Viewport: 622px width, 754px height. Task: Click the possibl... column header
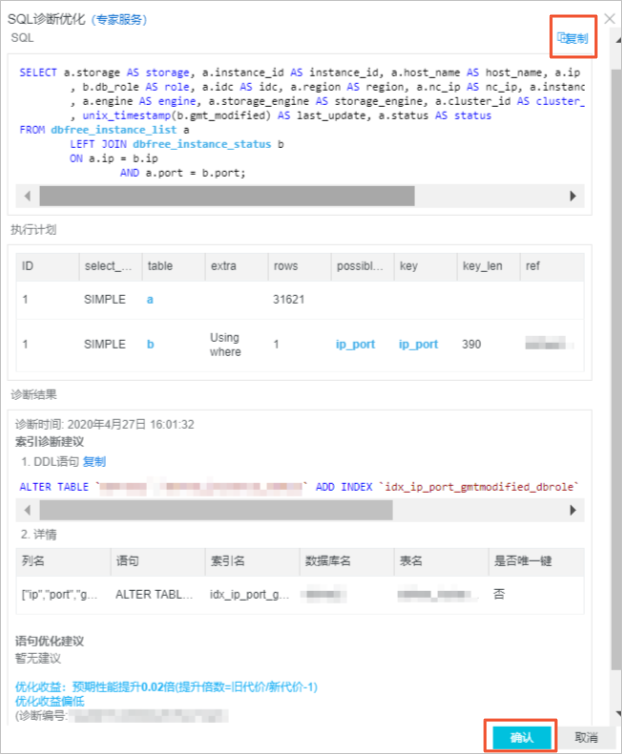(363, 266)
